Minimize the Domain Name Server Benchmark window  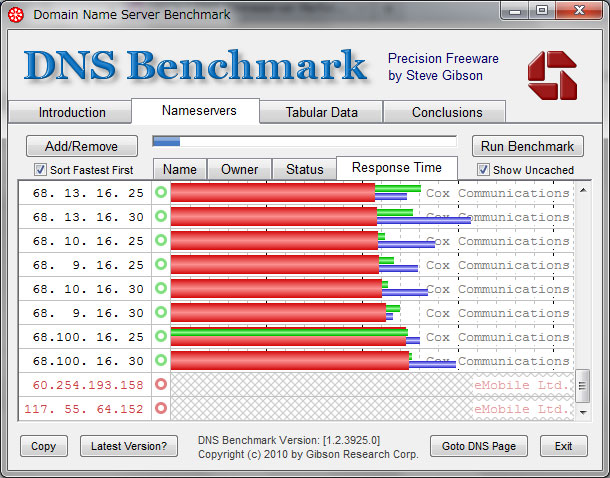(x=515, y=11)
